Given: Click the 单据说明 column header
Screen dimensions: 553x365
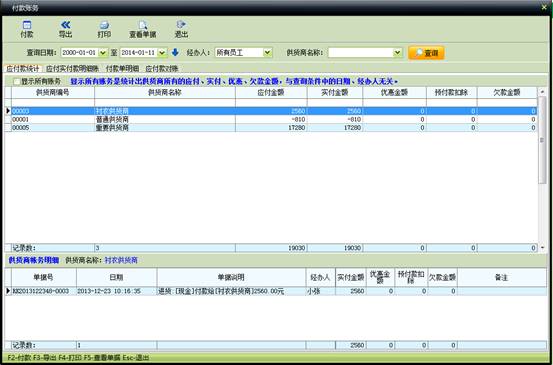Looking at the screenshot, I should point(231,277).
